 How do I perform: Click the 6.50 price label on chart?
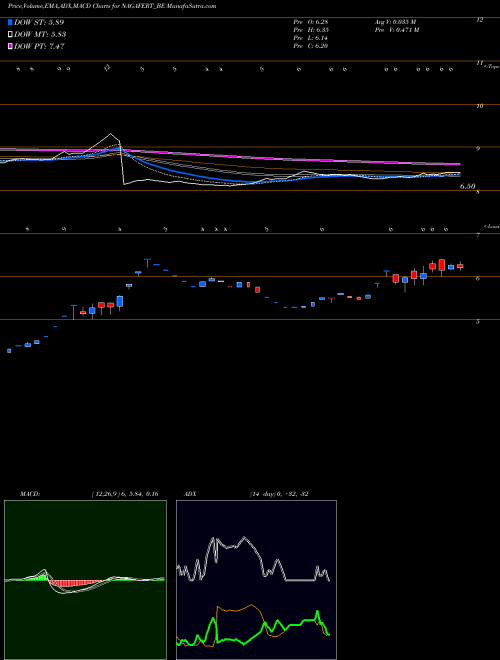[468, 186]
